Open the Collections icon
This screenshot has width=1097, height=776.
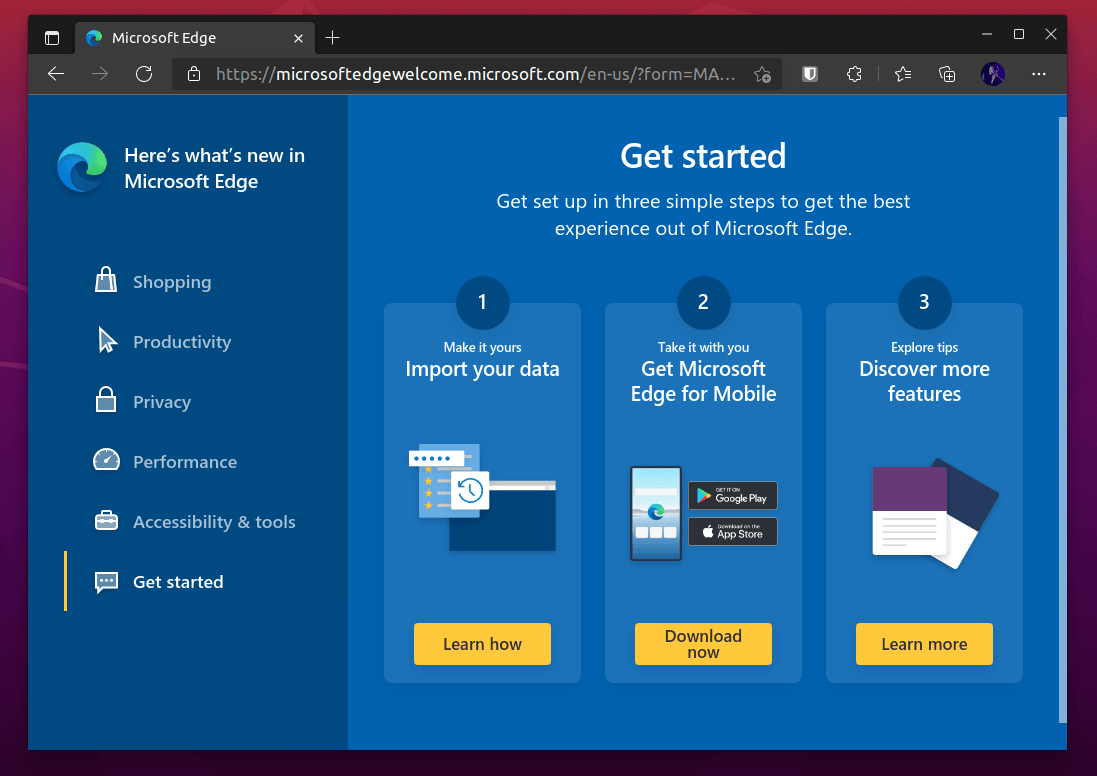(x=947, y=74)
